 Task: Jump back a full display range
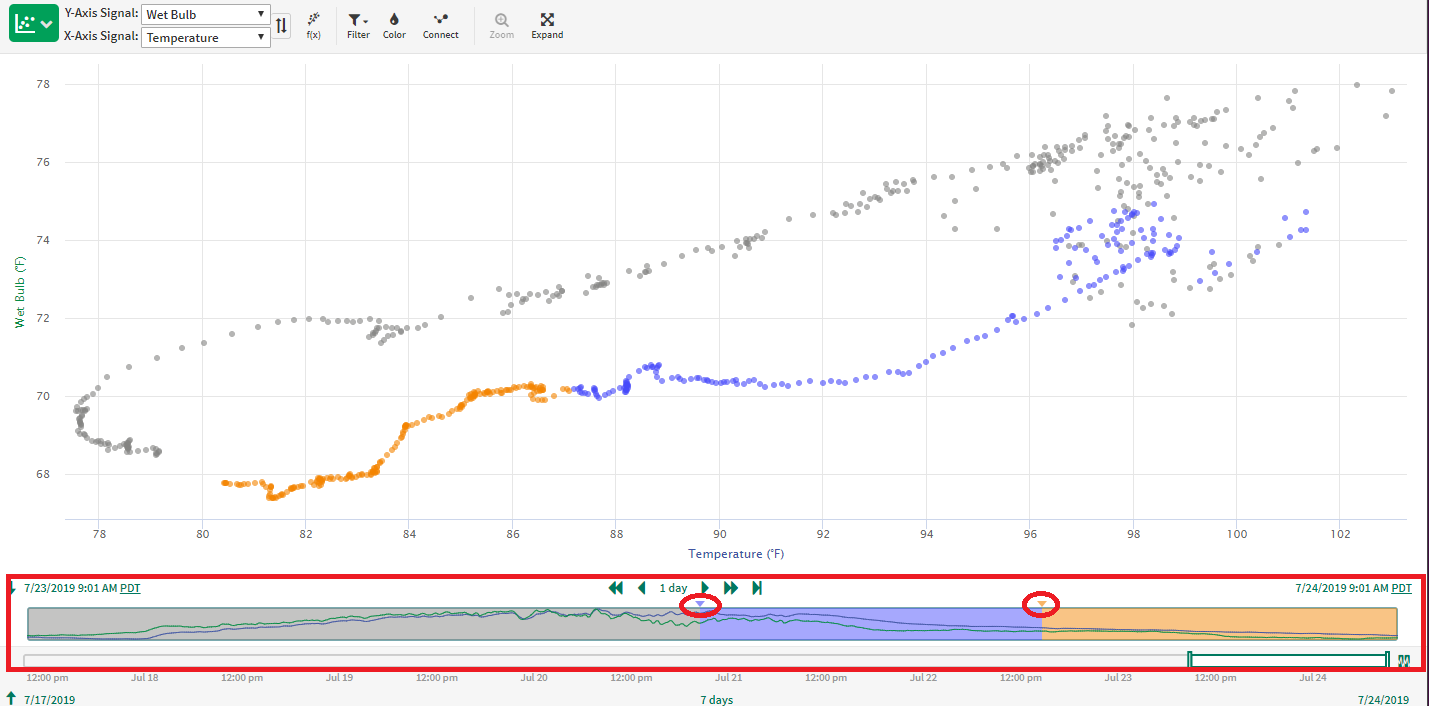coord(616,588)
